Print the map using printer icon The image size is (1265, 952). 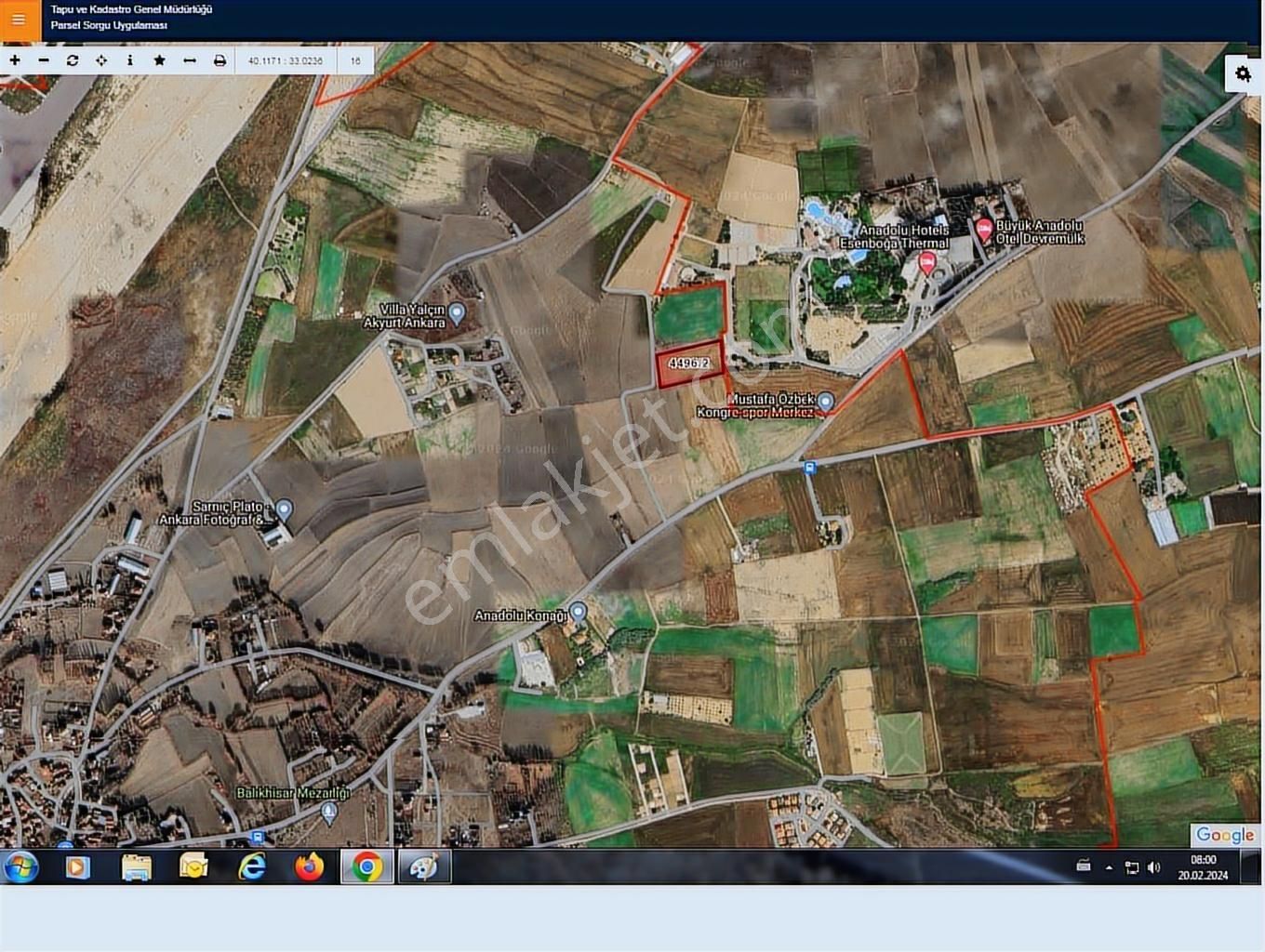(220, 60)
